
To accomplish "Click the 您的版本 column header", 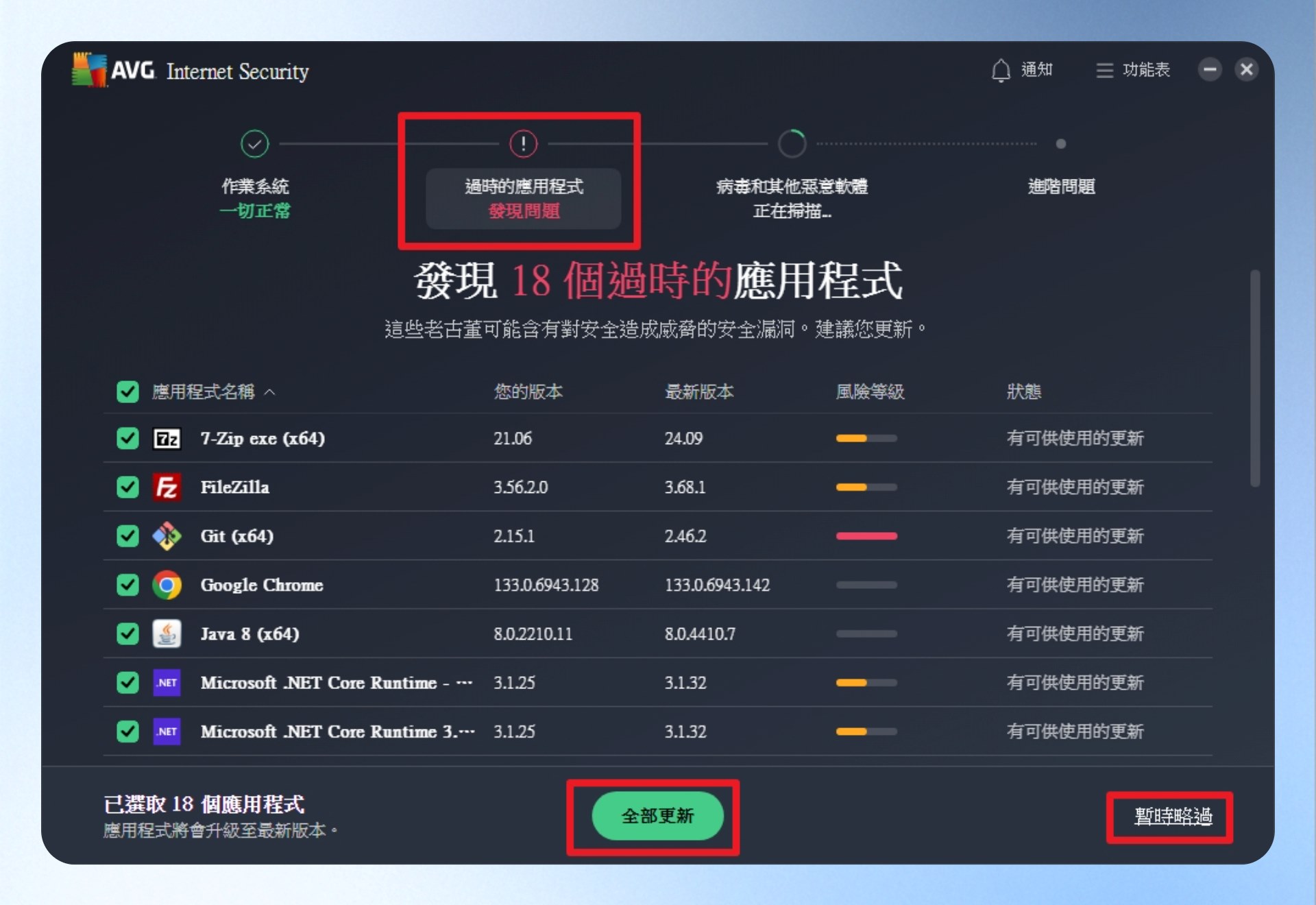I will 528,392.
